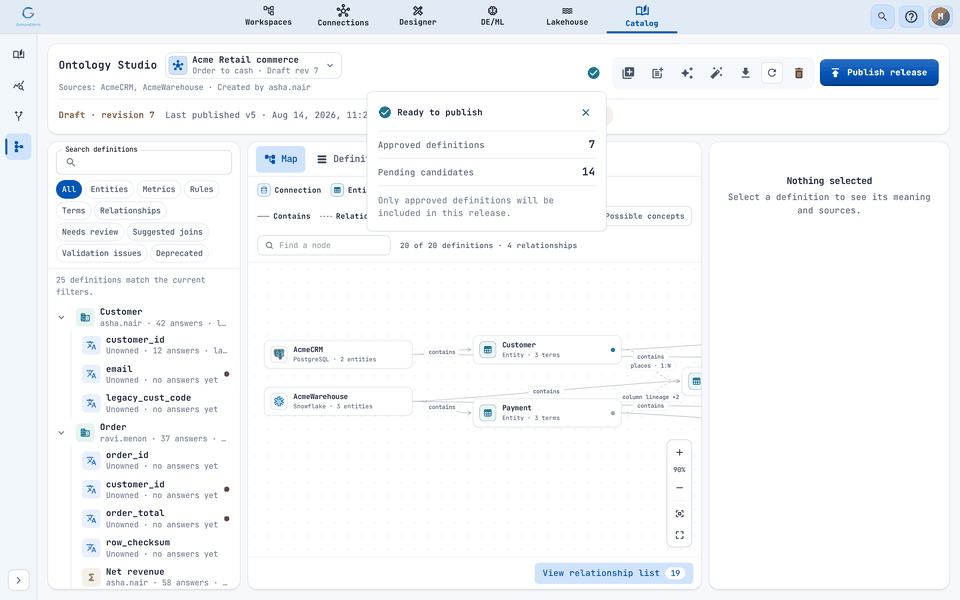Click the ready-to-publish status checkmark
Image resolution: width=960 pixels, height=600 pixels.
click(593, 73)
